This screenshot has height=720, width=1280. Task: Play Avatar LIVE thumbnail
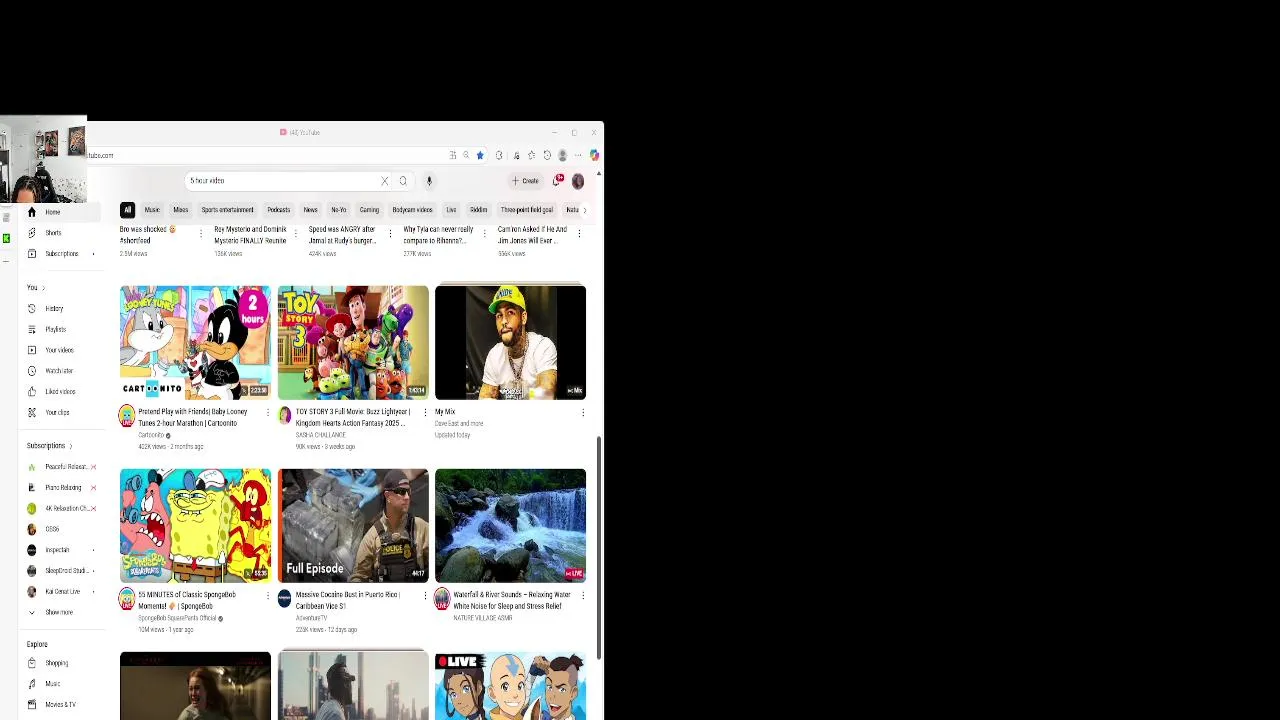point(510,686)
